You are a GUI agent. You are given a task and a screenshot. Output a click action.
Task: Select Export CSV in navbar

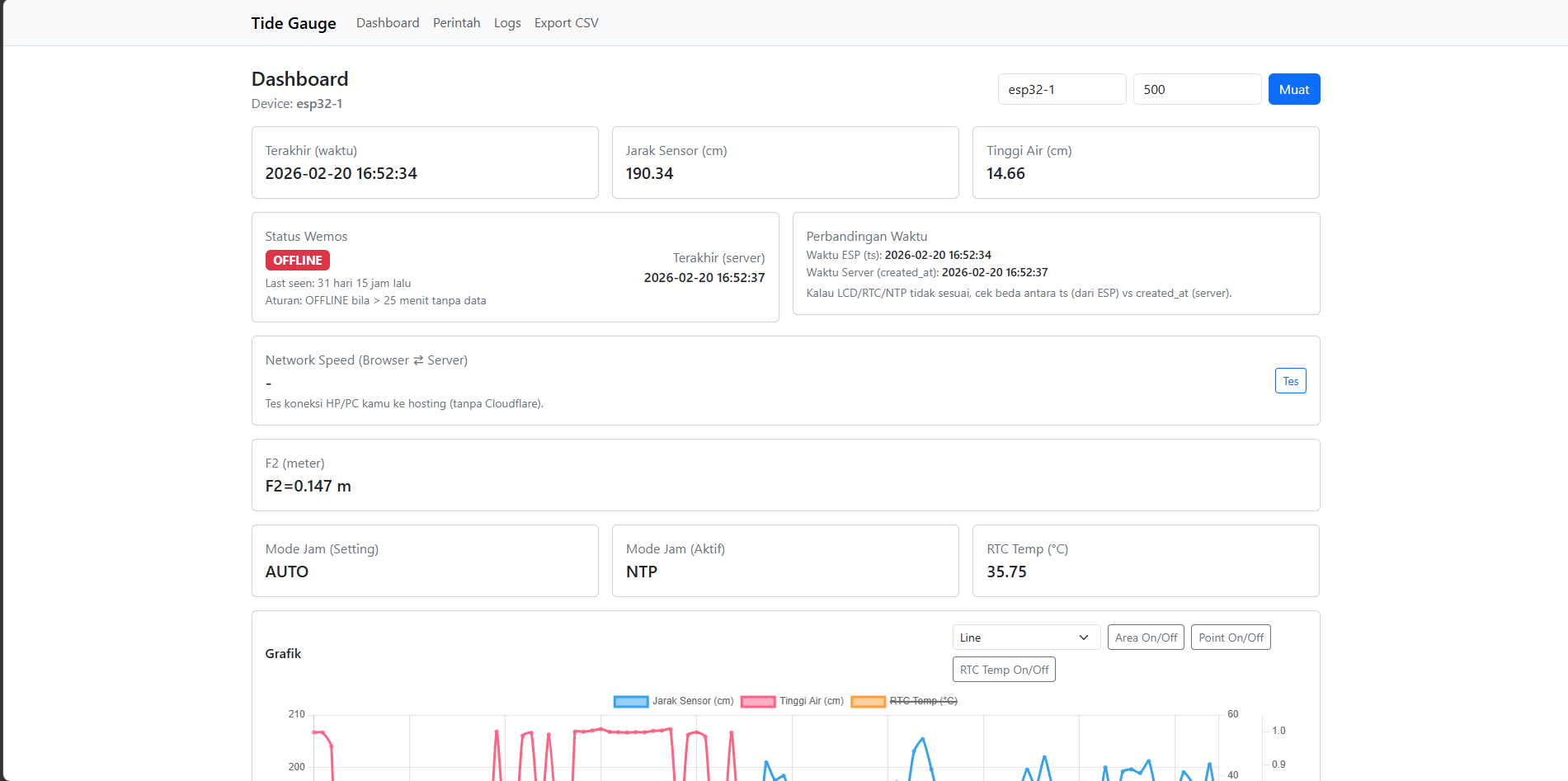(566, 23)
